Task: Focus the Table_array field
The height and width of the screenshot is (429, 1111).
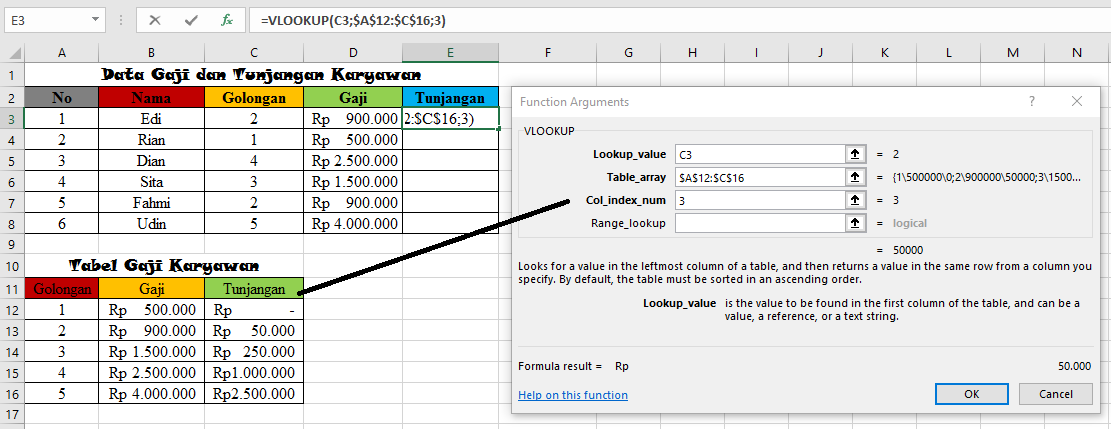Action: coord(760,177)
